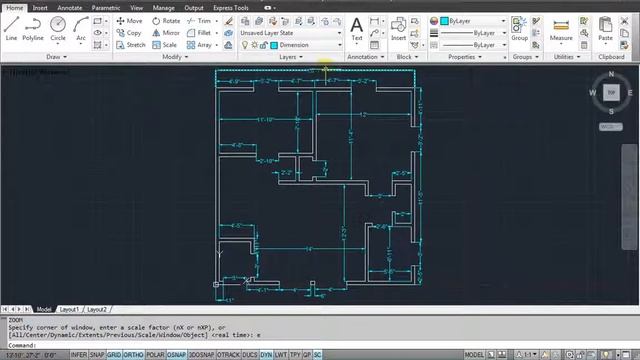Choose the Circle tool
This screenshot has height=360, width=640.
[58, 28]
